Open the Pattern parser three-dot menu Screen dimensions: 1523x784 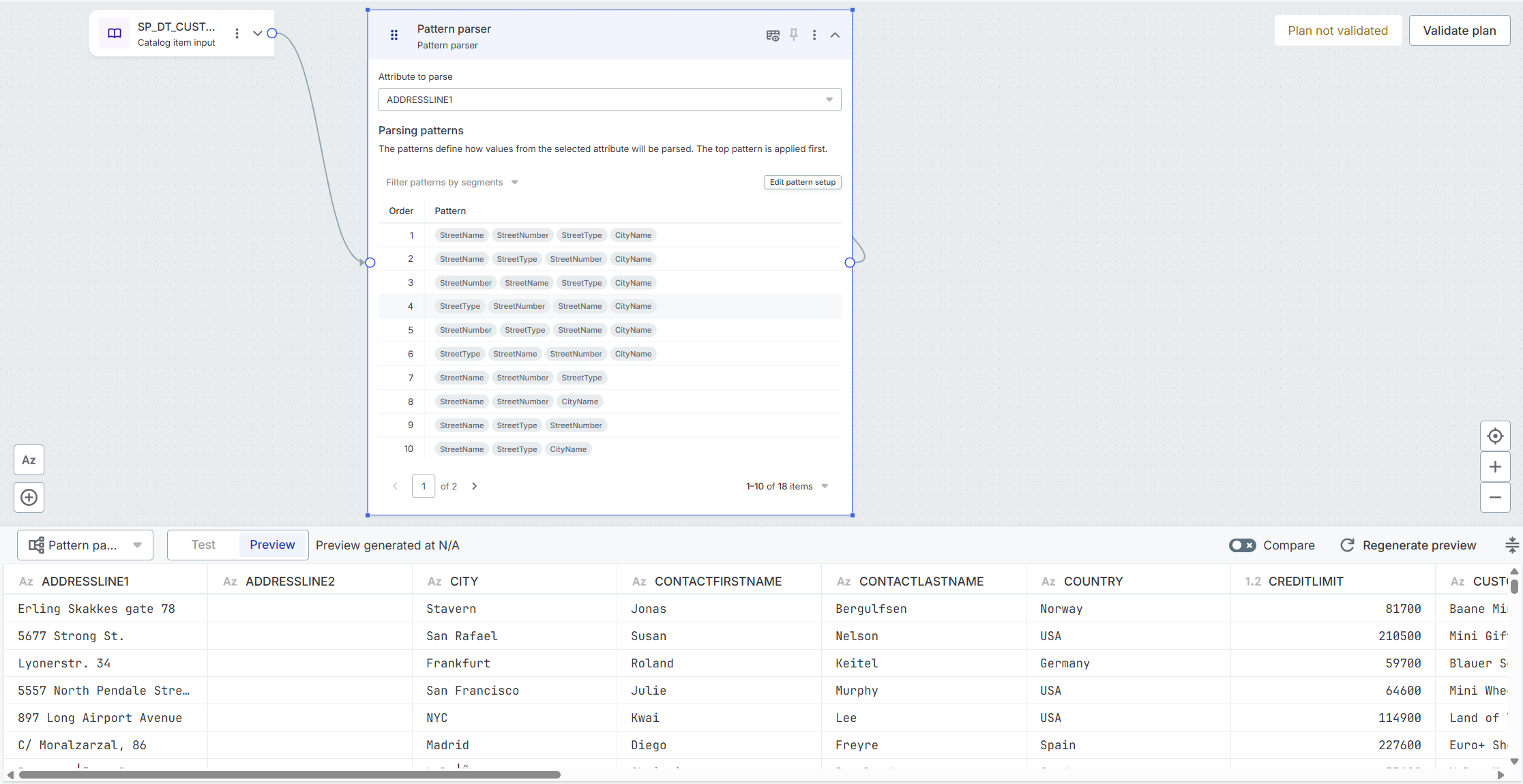coord(814,35)
